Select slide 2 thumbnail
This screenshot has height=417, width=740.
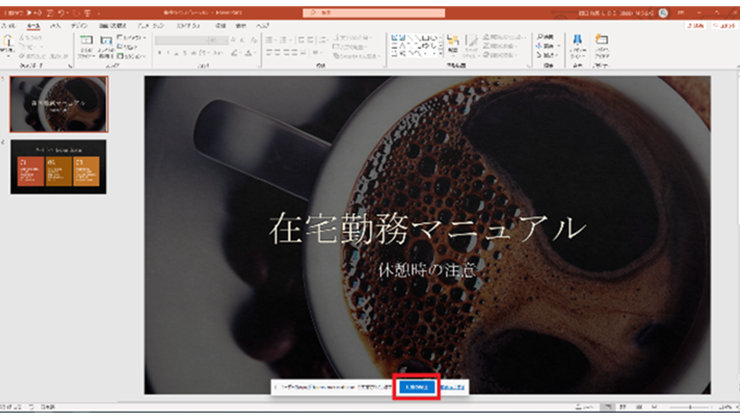pyautogui.click(x=59, y=167)
